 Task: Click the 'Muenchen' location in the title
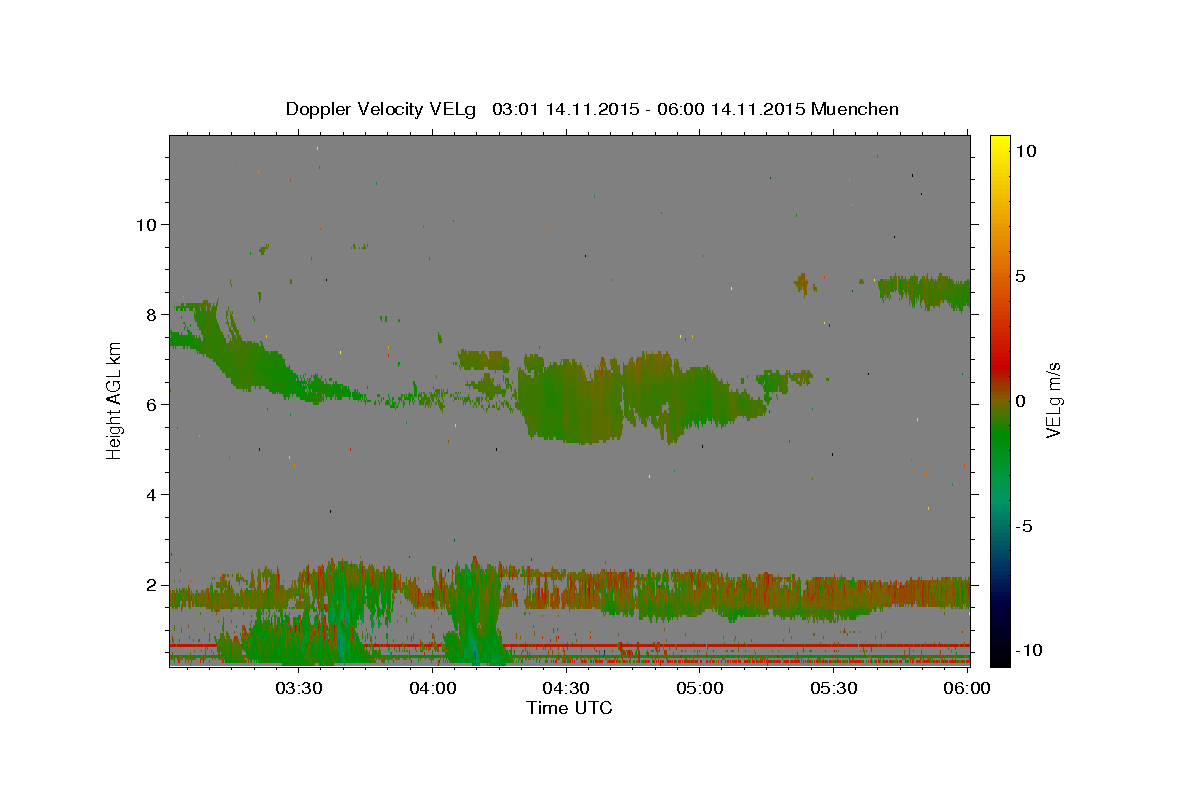pyautogui.click(x=855, y=109)
